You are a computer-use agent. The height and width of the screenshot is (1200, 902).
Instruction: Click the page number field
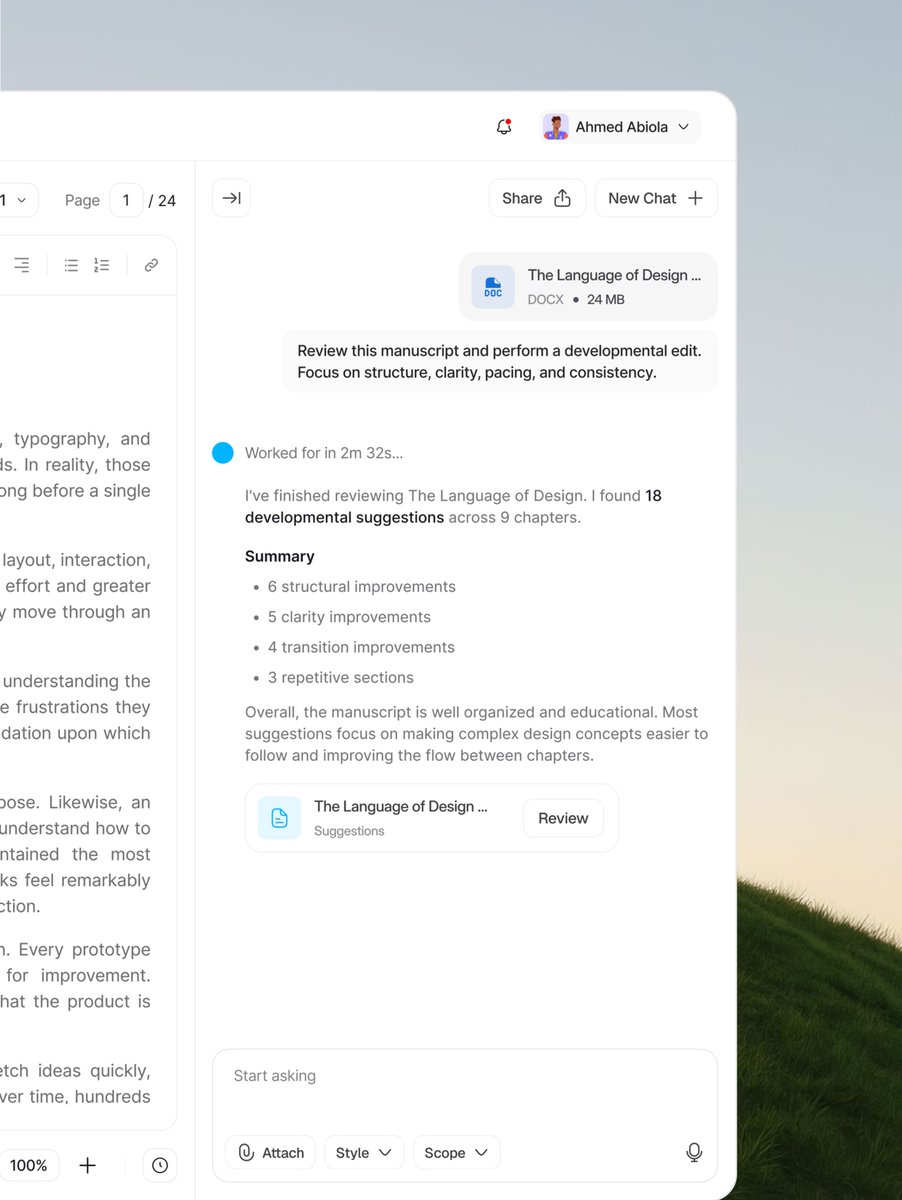126,200
